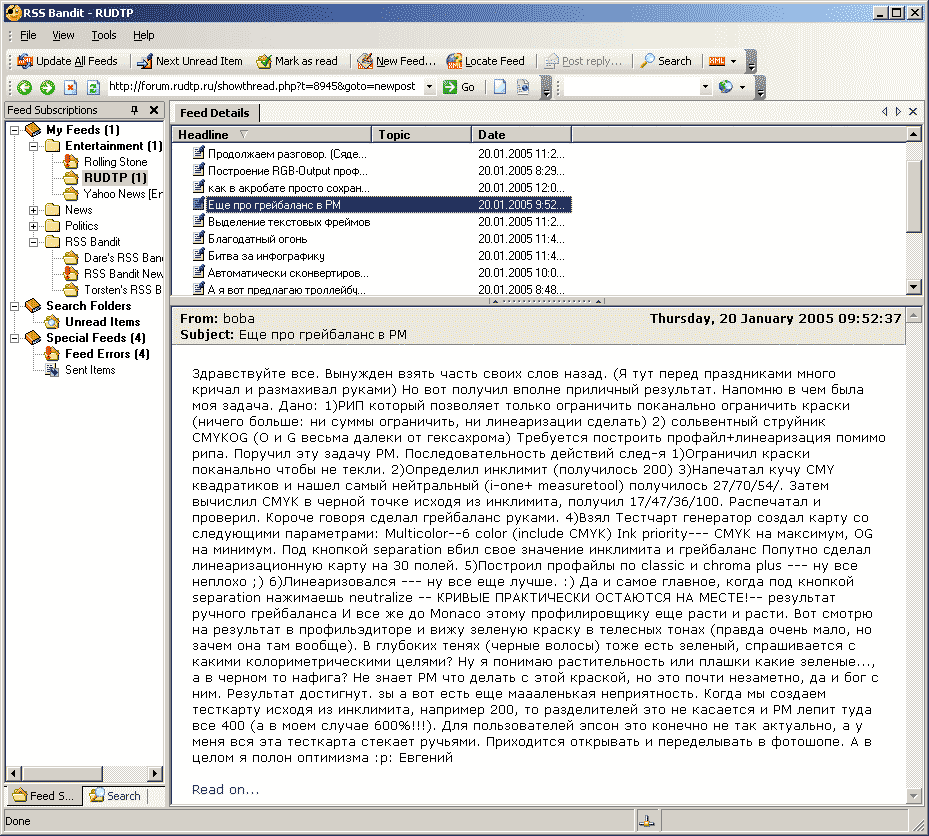The height and width of the screenshot is (836, 929).
Task: Sort list by Date column header
Action: click(x=521, y=134)
